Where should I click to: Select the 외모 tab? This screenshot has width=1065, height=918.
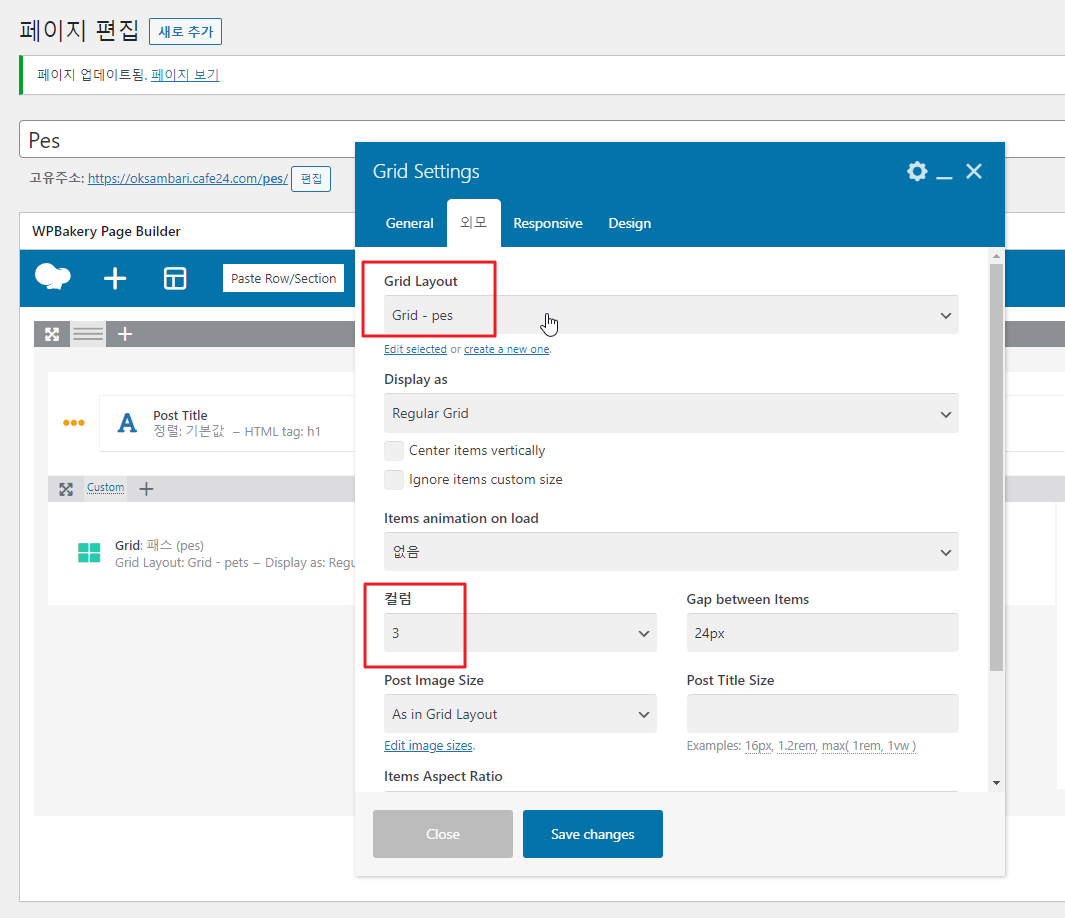pos(473,223)
